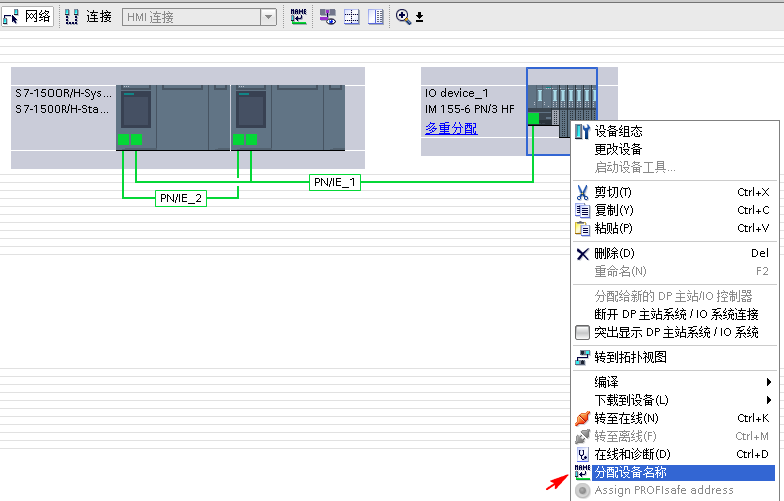Click the topology view icon
Viewport: 784px width, 501px height.
click(x=582, y=358)
